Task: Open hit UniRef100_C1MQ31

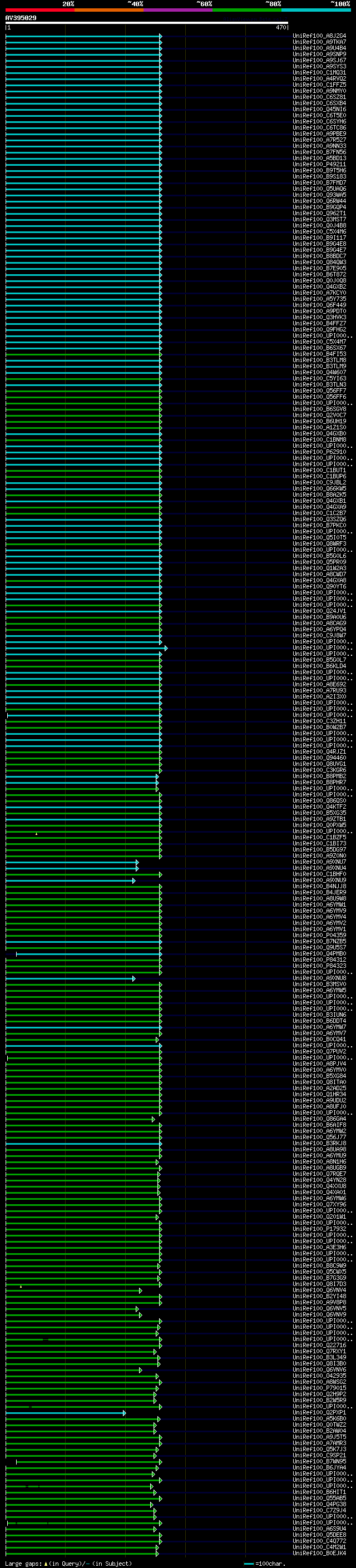Action: pyautogui.click(x=319, y=72)
